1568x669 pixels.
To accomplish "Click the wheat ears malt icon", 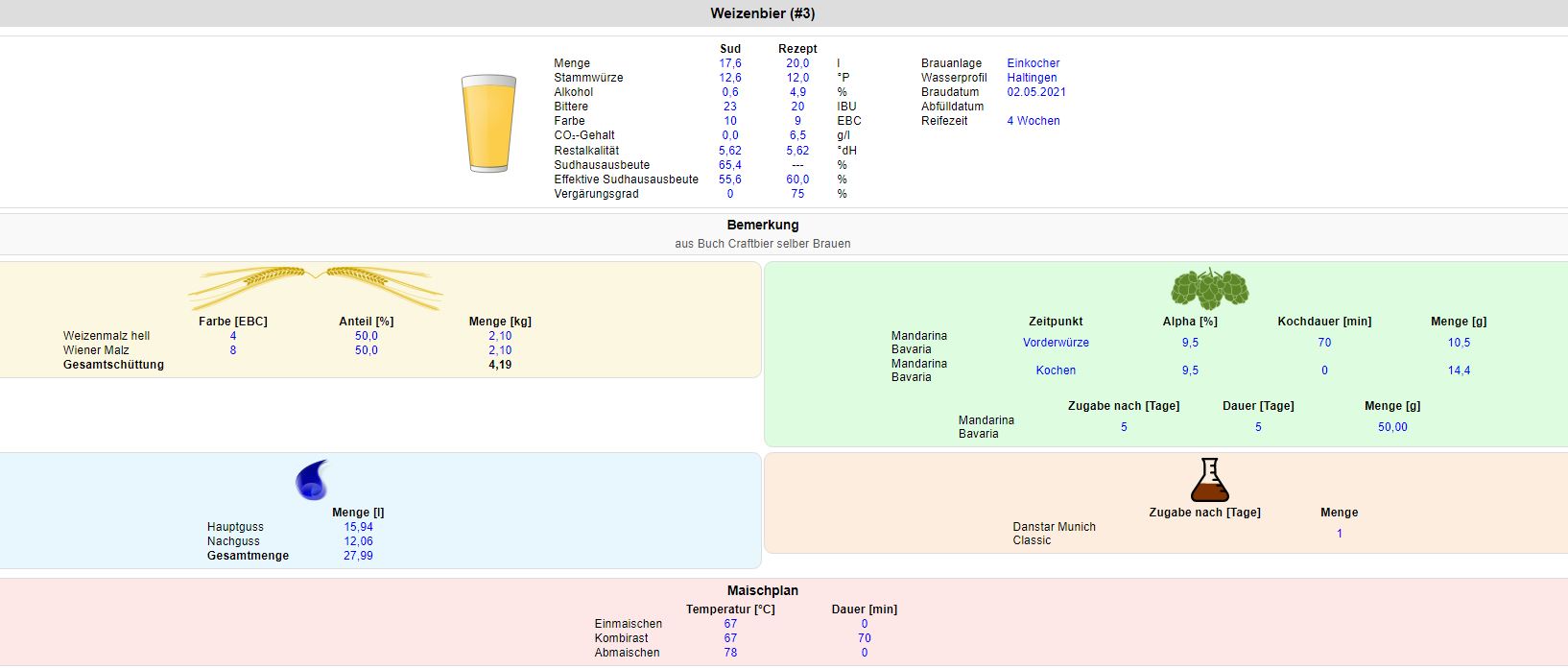I will coord(316,286).
